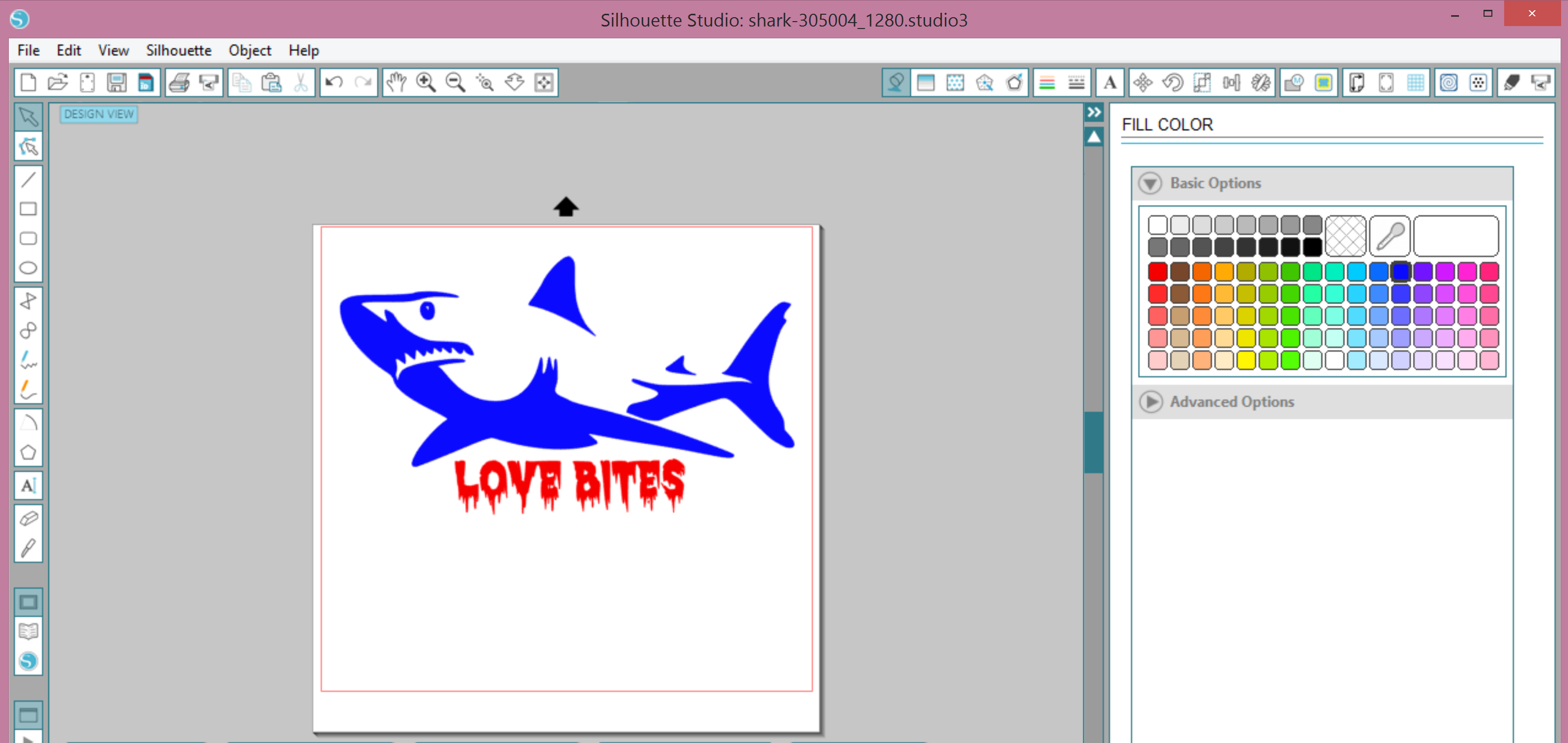Open the File menu

[x=28, y=50]
